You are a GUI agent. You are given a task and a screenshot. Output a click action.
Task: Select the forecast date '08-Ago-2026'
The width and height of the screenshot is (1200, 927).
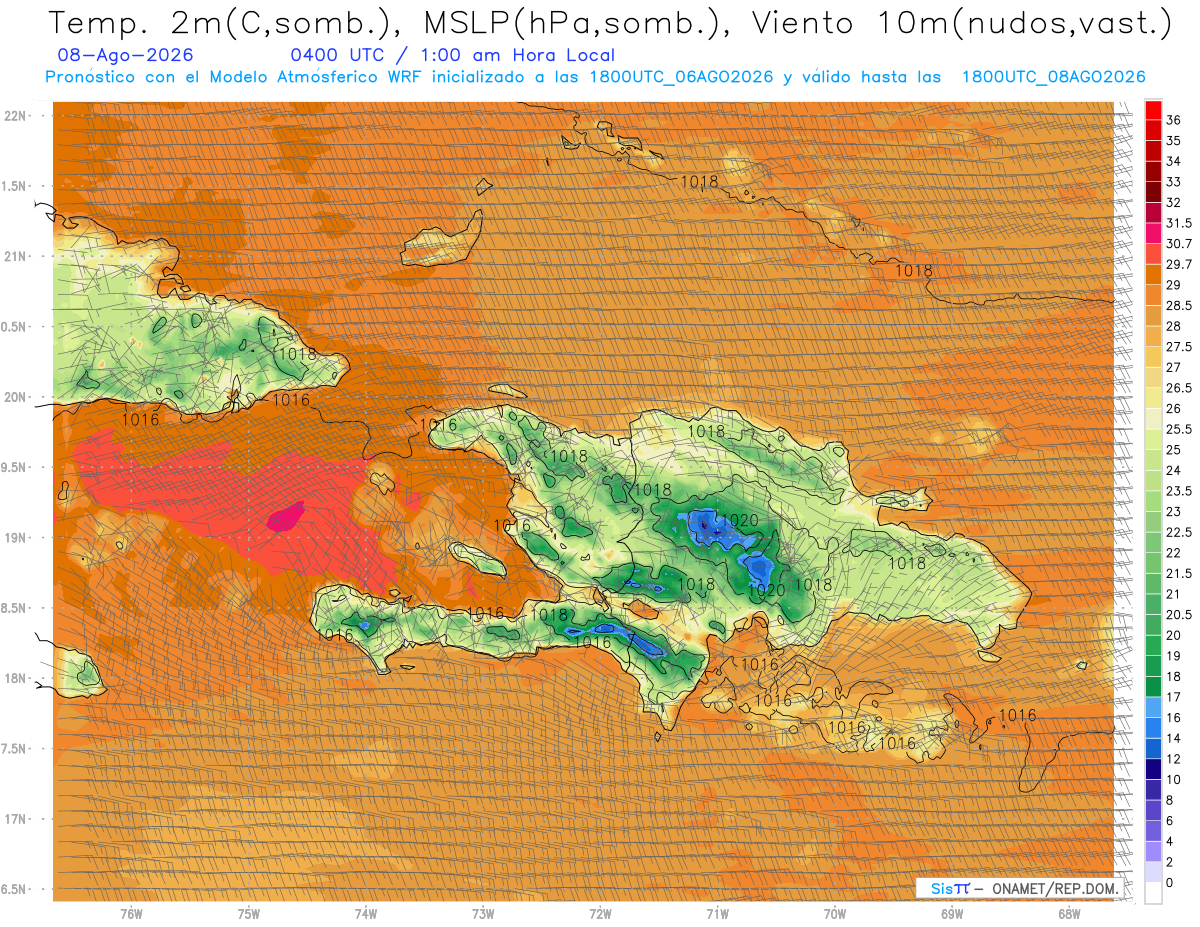point(126,55)
